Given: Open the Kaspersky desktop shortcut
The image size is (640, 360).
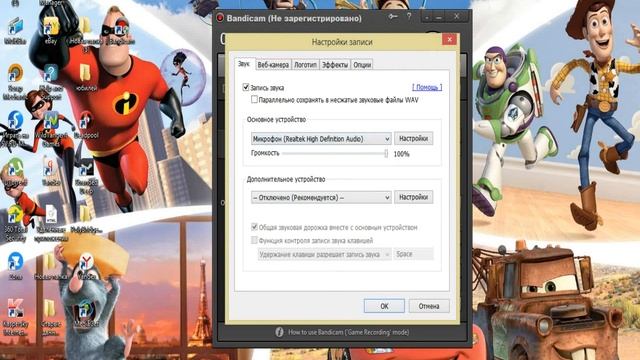Looking at the screenshot, I should point(15,316).
